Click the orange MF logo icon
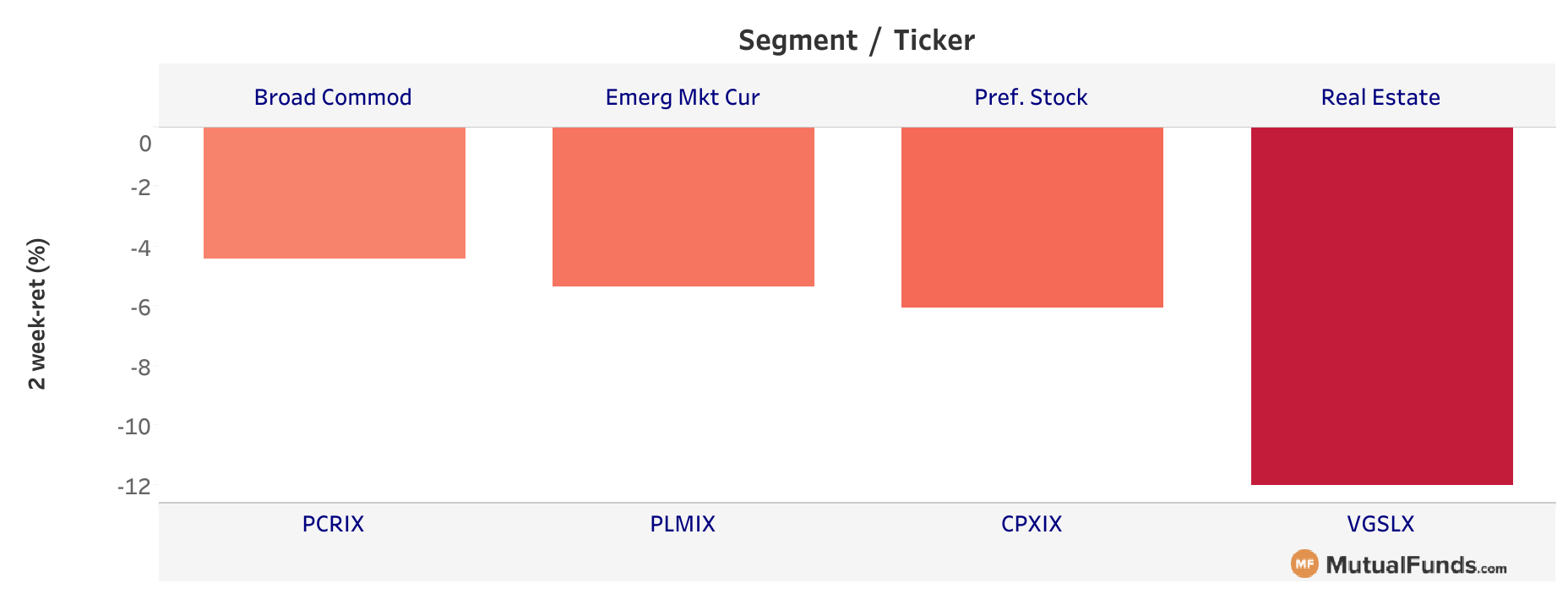 coord(1304,564)
